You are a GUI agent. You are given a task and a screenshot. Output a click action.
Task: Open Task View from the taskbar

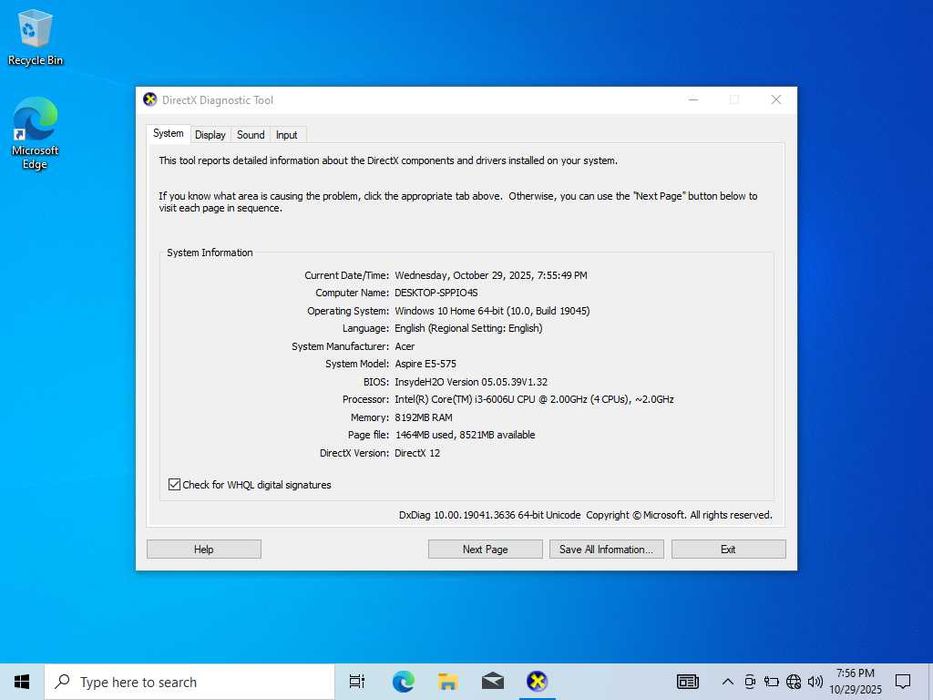[357, 682]
